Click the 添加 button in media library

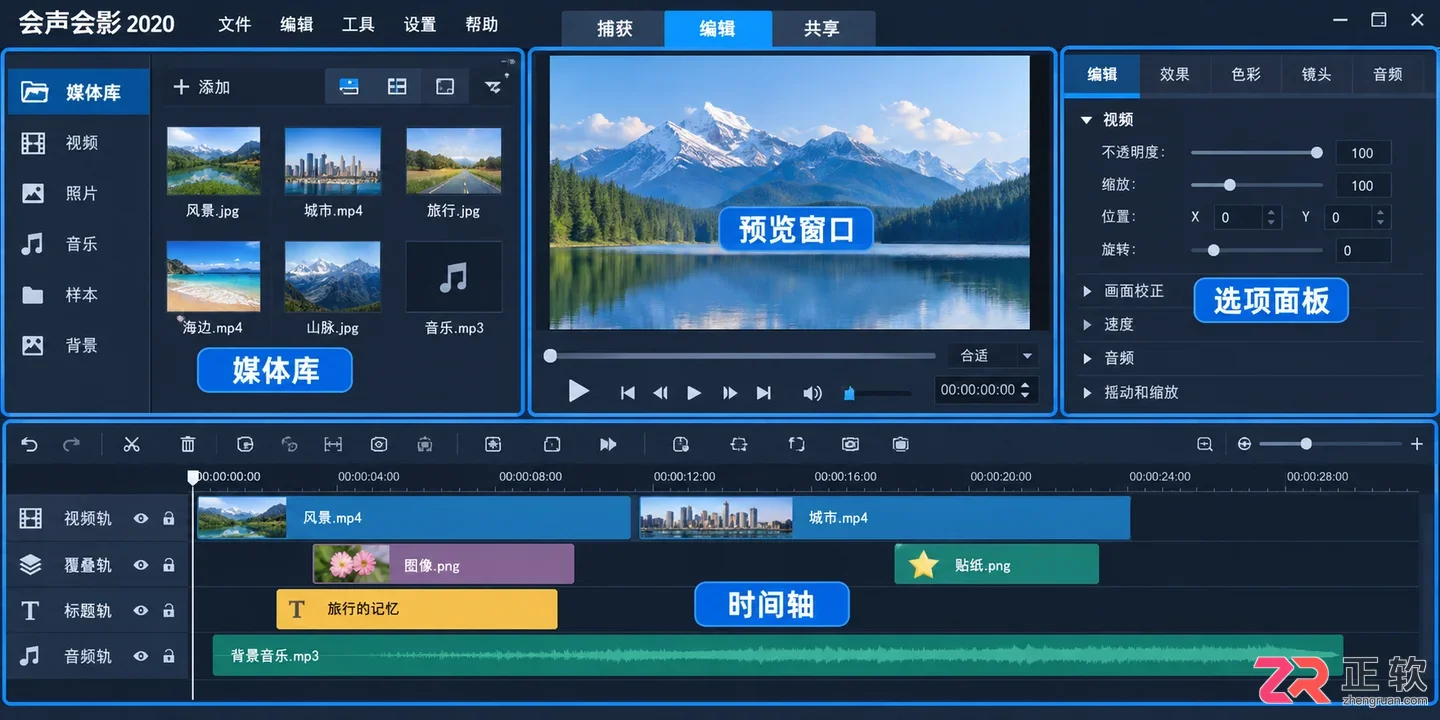(x=202, y=87)
